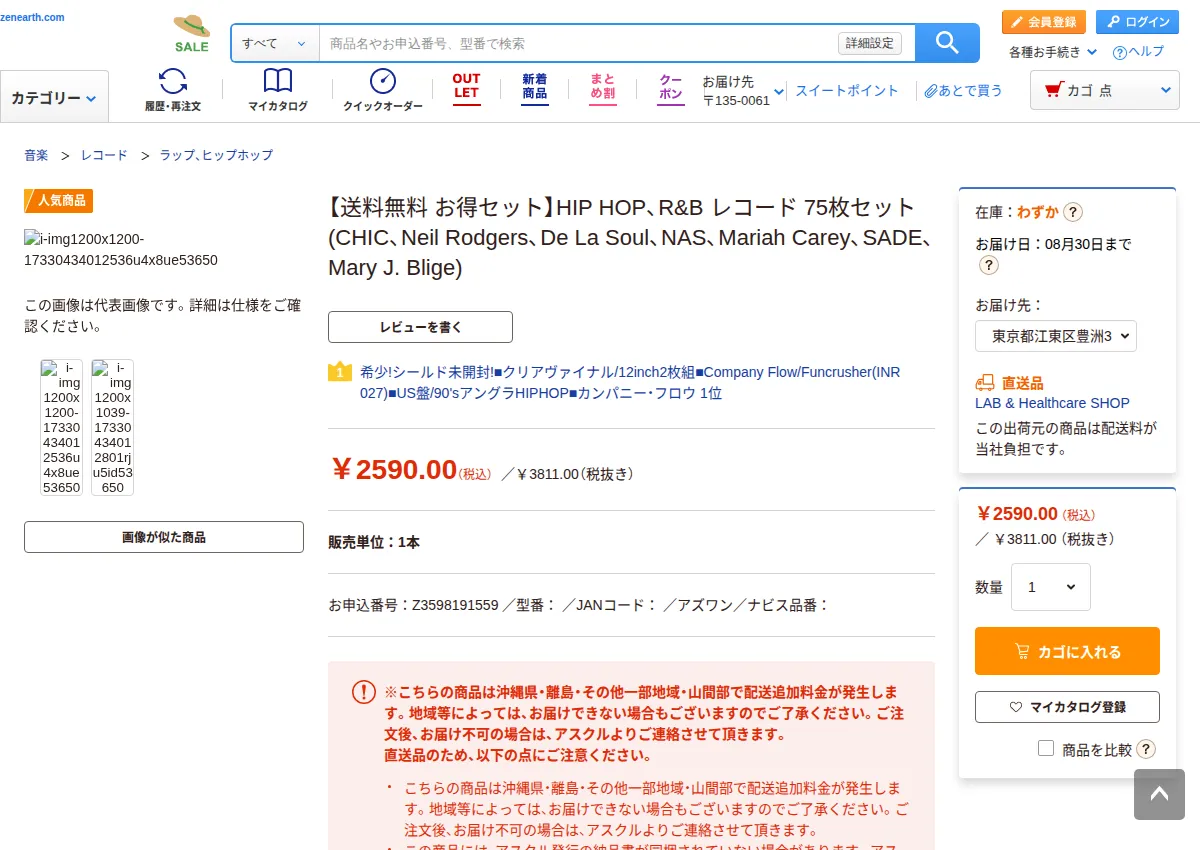Image resolution: width=1200 pixels, height=850 pixels.
Task: Click 販売単位：1本 text
Action: point(374,542)
